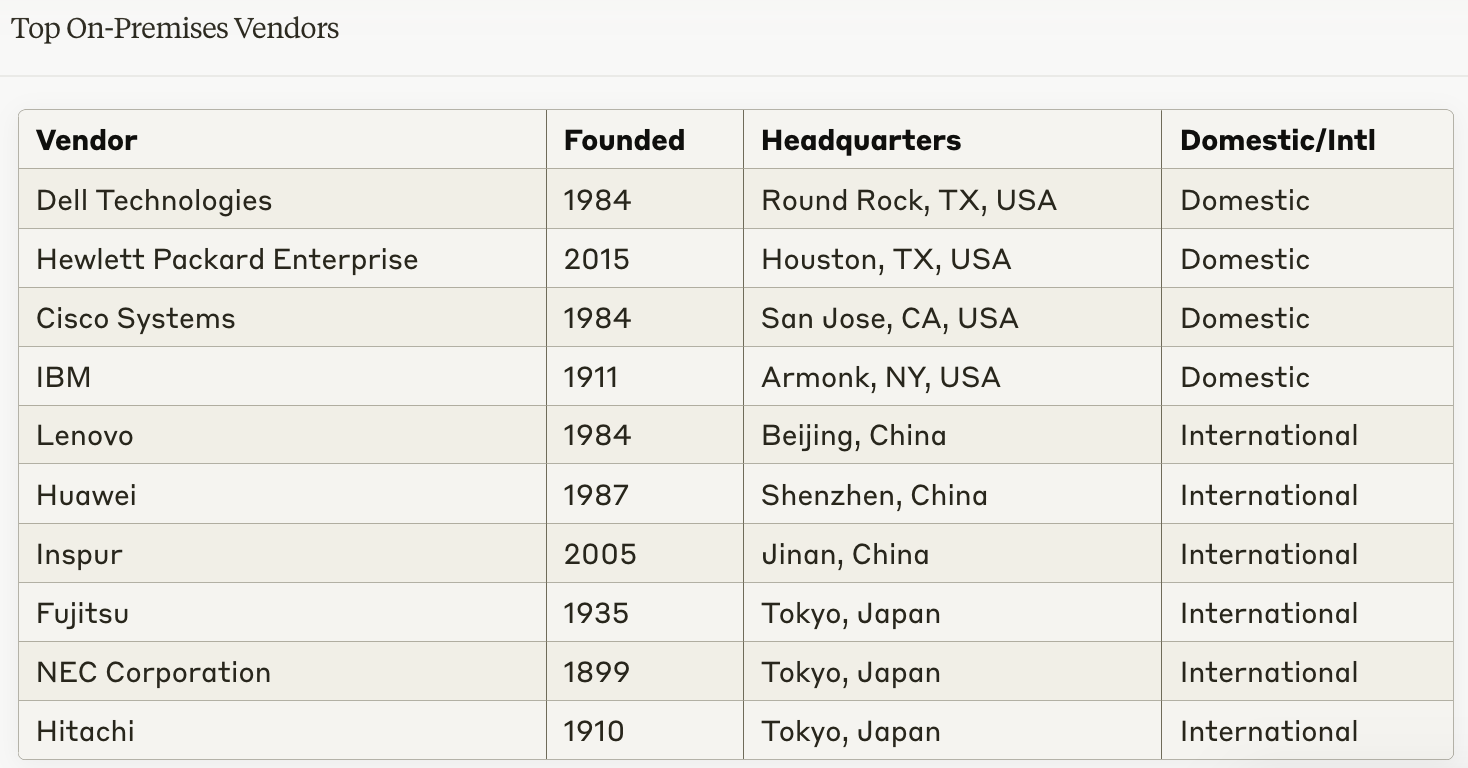Click the "Top On-Premises Vendors" title
Image resolution: width=1468 pixels, height=768 pixels.
click(175, 28)
